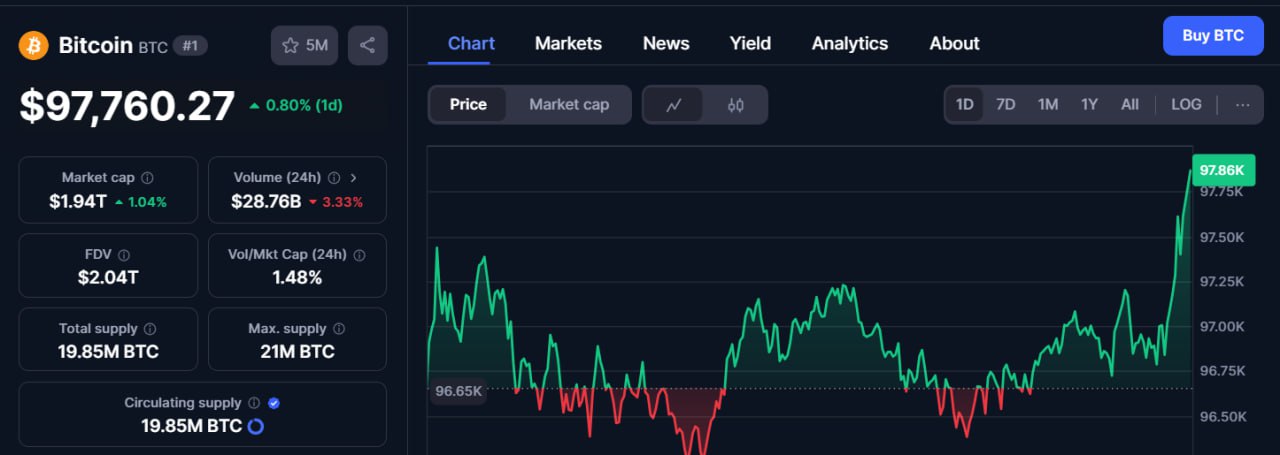Click the 19.85M BTC total supply value
Viewport: 1280px width, 455px height.
tap(108, 351)
